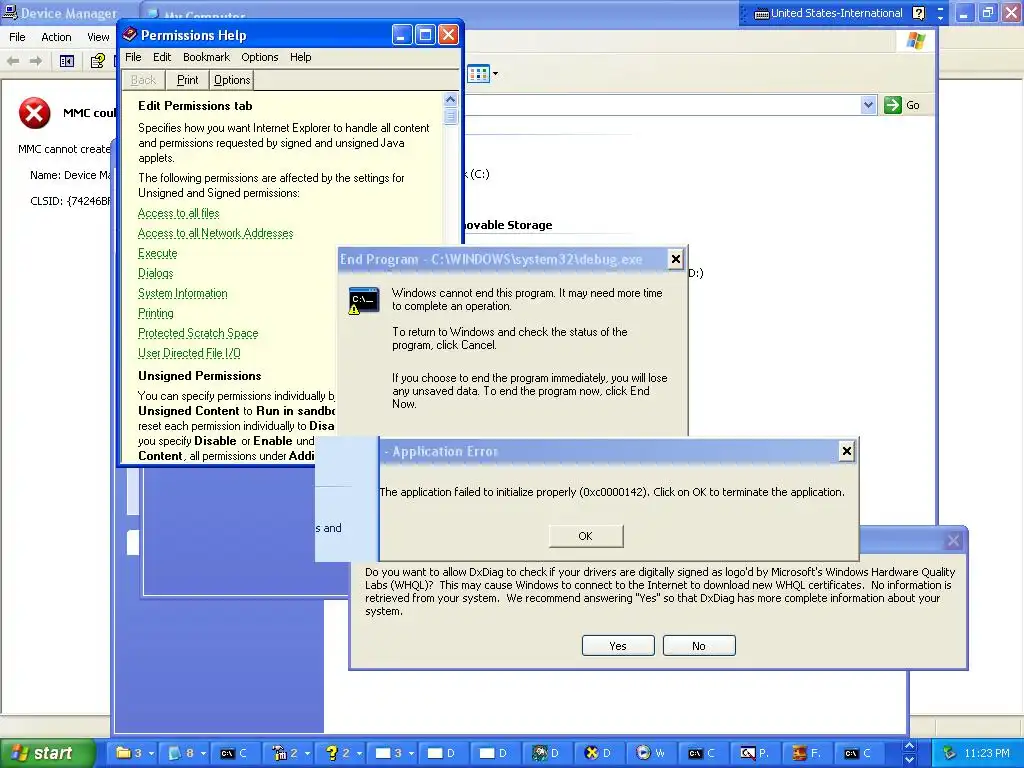Open View menu in Device Manager
1024x768 pixels.
98,37
